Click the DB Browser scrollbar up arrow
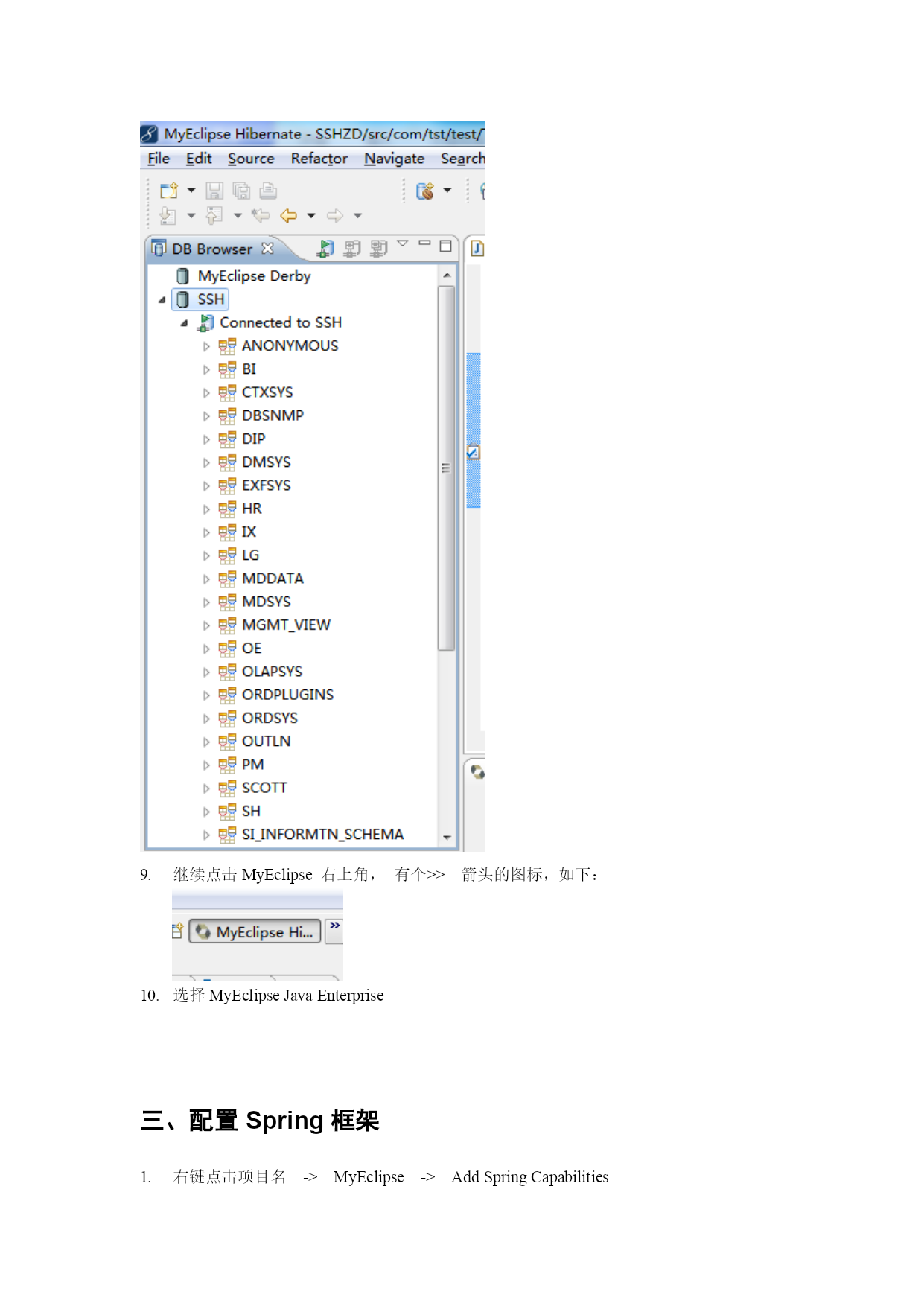This screenshot has width=924, height=1306. point(447,275)
